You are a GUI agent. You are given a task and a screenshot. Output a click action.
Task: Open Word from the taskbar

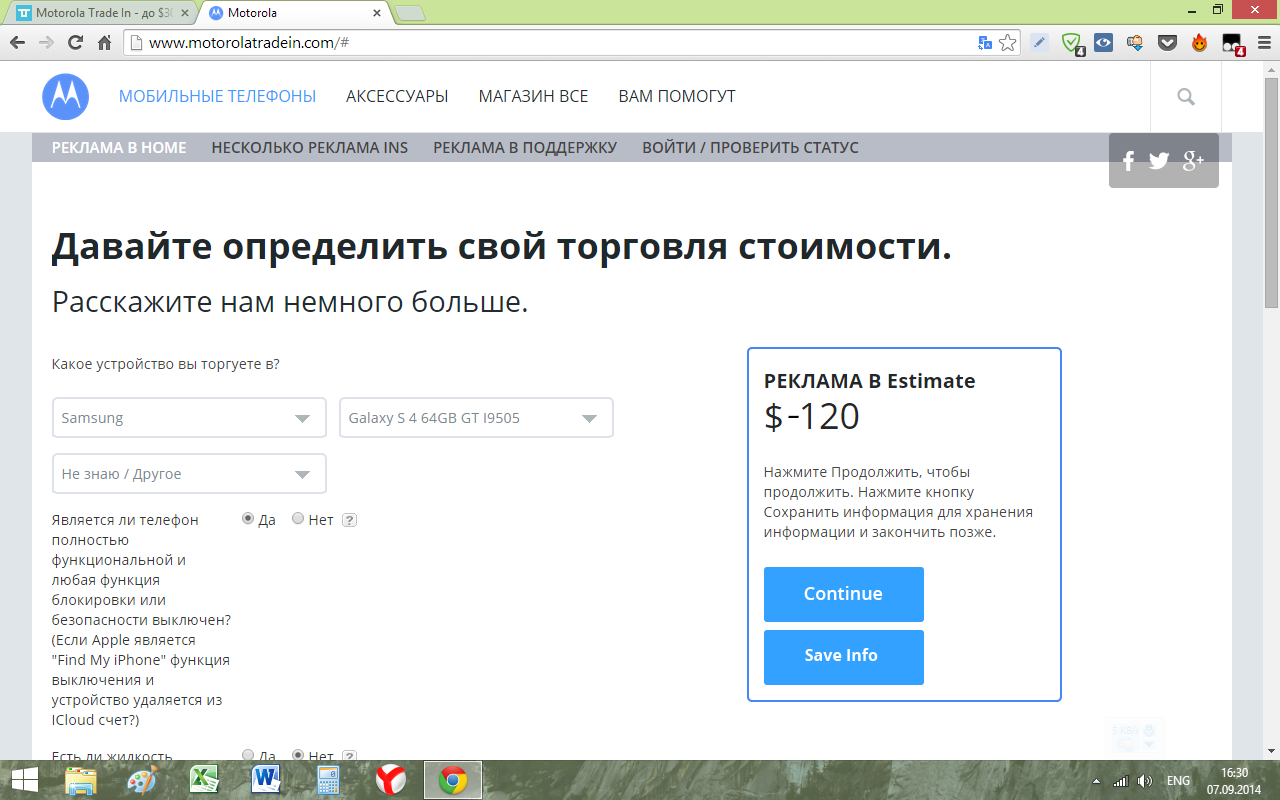(266, 780)
